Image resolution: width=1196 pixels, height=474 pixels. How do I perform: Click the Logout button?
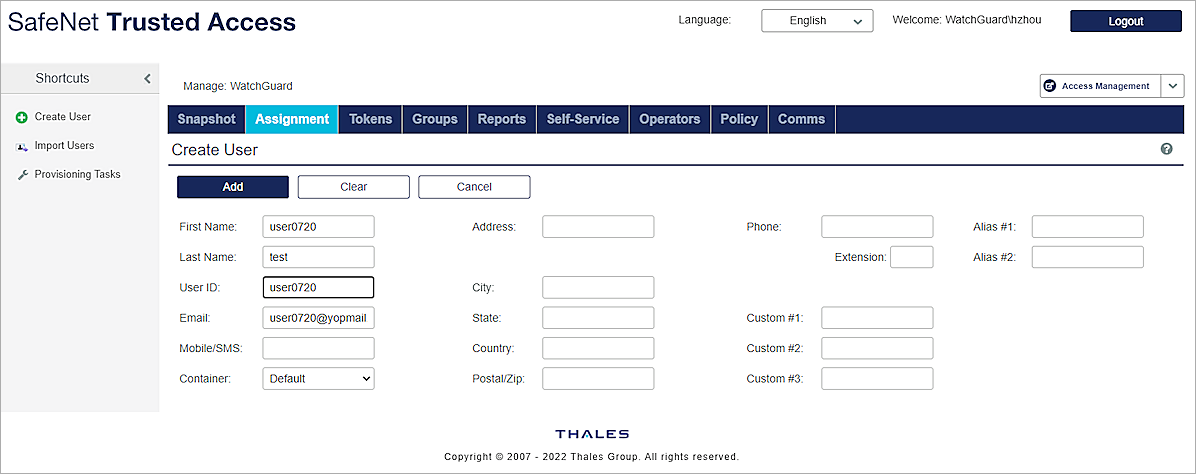[x=1126, y=21]
